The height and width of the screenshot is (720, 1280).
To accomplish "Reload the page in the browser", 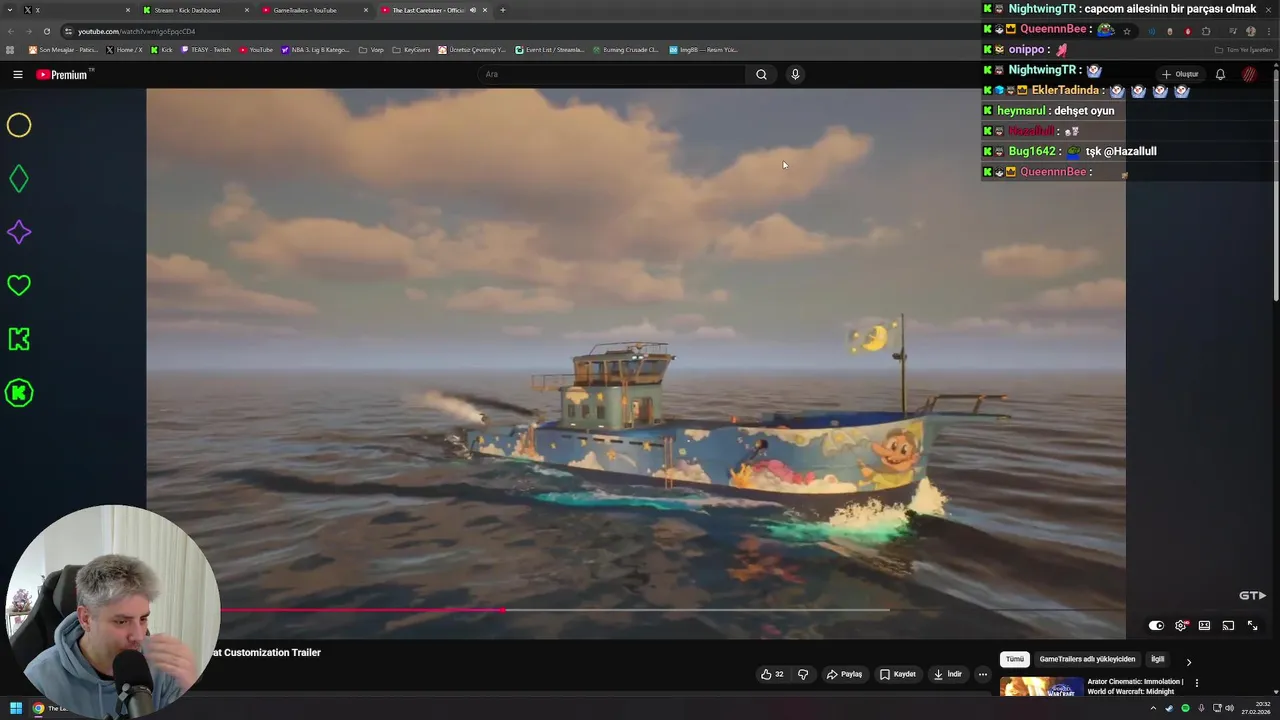I will [x=46, y=31].
